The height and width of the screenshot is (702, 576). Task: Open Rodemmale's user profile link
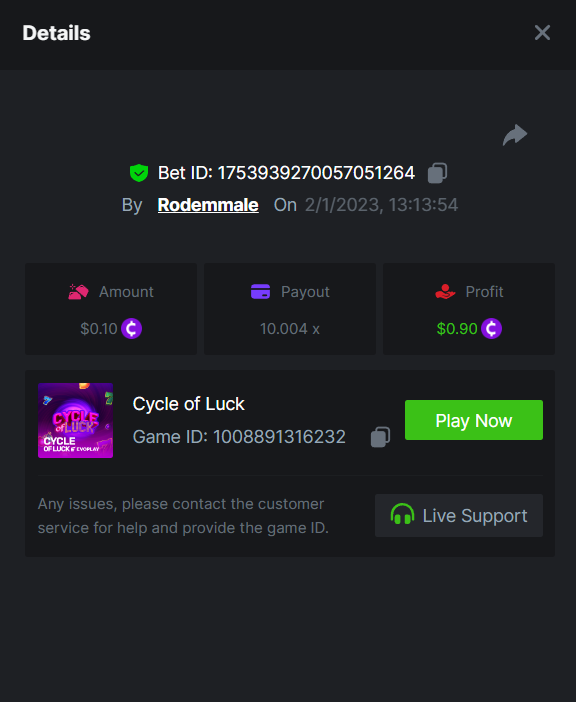(x=208, y=205)
